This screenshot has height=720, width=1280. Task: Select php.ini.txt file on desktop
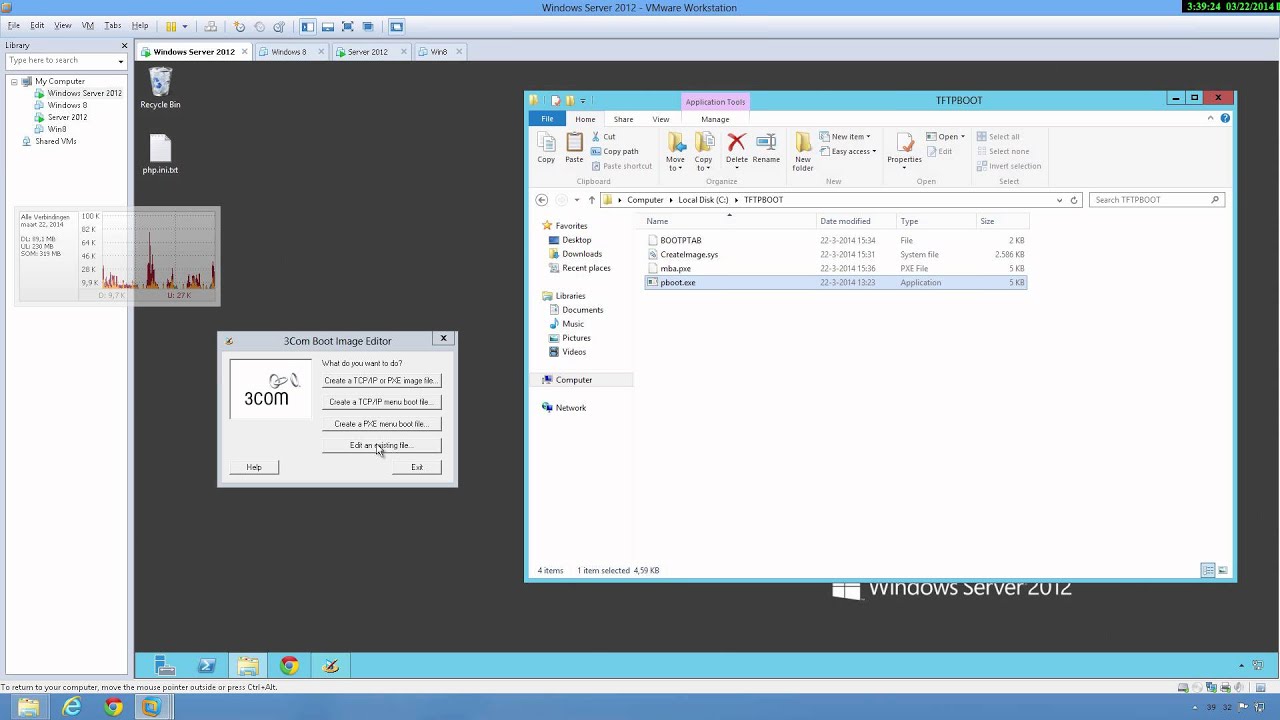pos(160,155)
